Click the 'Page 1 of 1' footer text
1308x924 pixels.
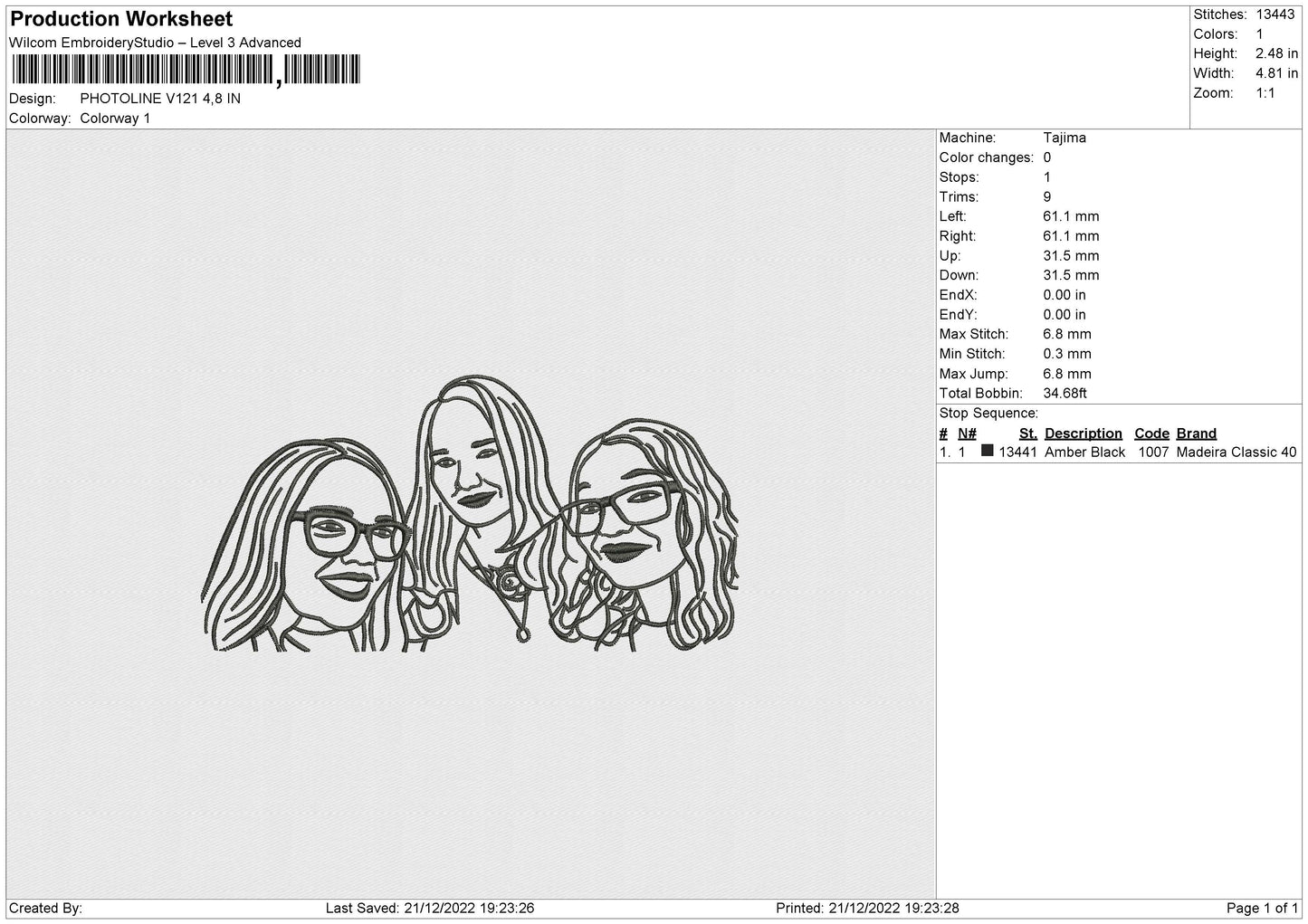pyautogui.click(x=1263, y=909)
